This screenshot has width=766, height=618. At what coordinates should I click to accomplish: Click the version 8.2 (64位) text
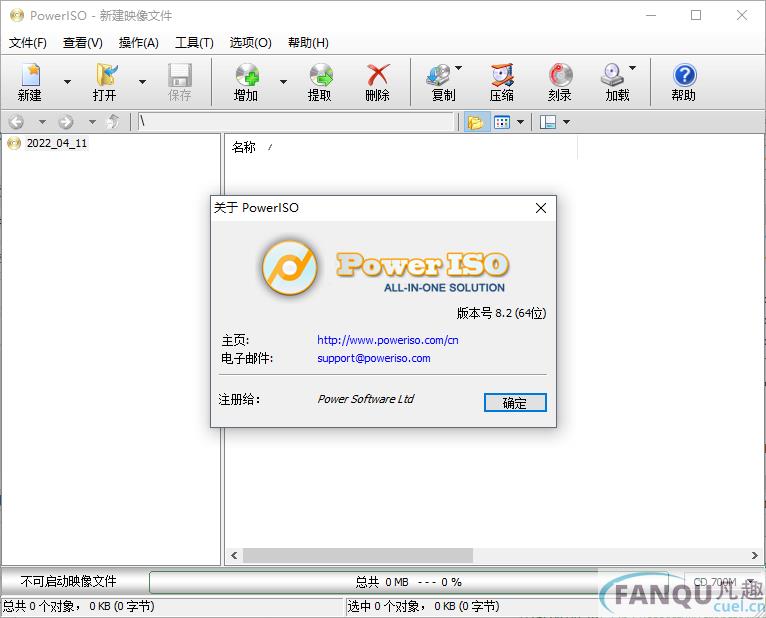tap(501, 313)
